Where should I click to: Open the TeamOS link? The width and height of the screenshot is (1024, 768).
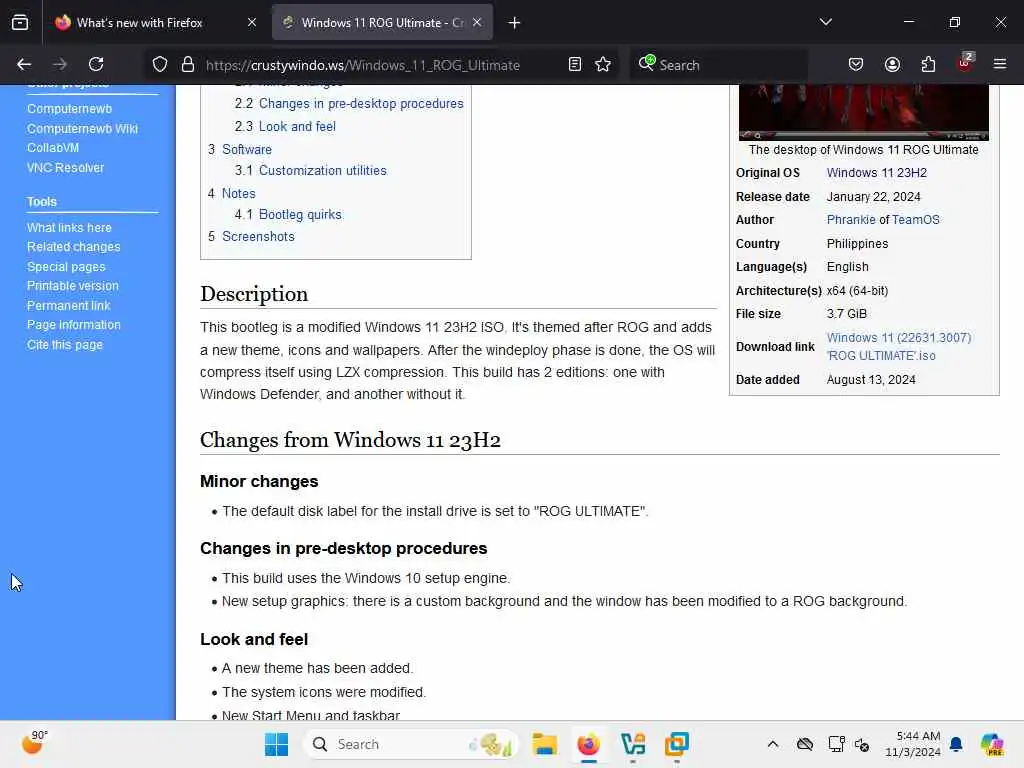[x=915, y=219]
